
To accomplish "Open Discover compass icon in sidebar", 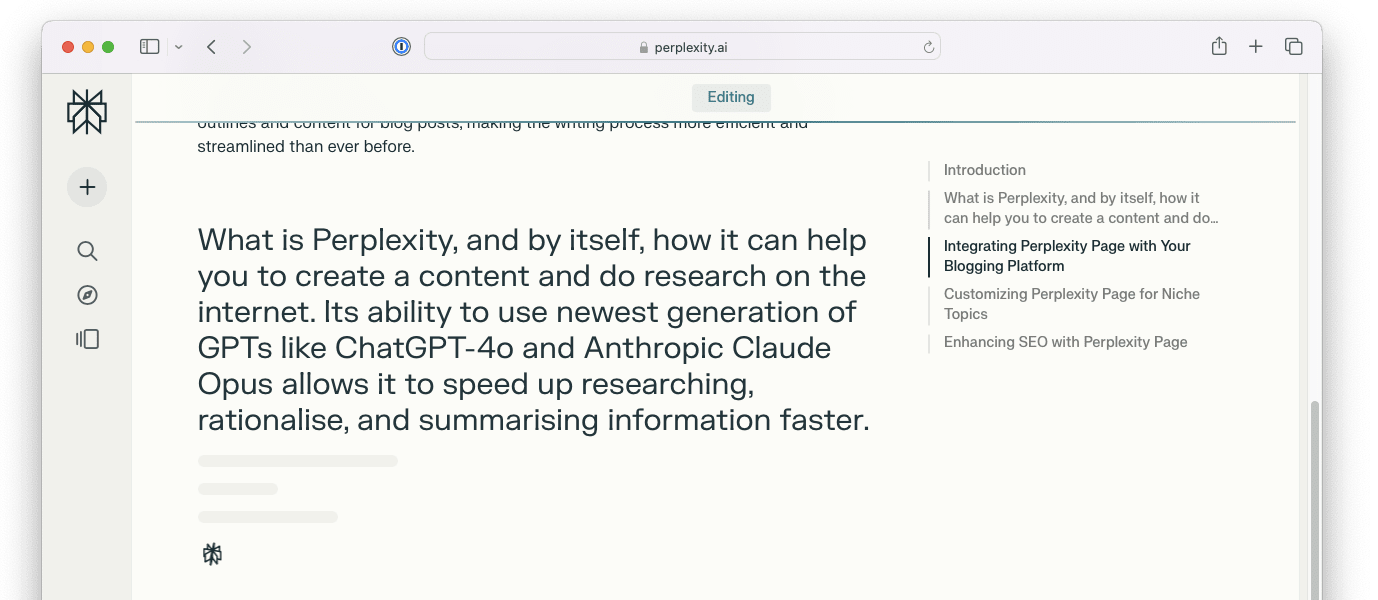I will (x=87, y=295).
